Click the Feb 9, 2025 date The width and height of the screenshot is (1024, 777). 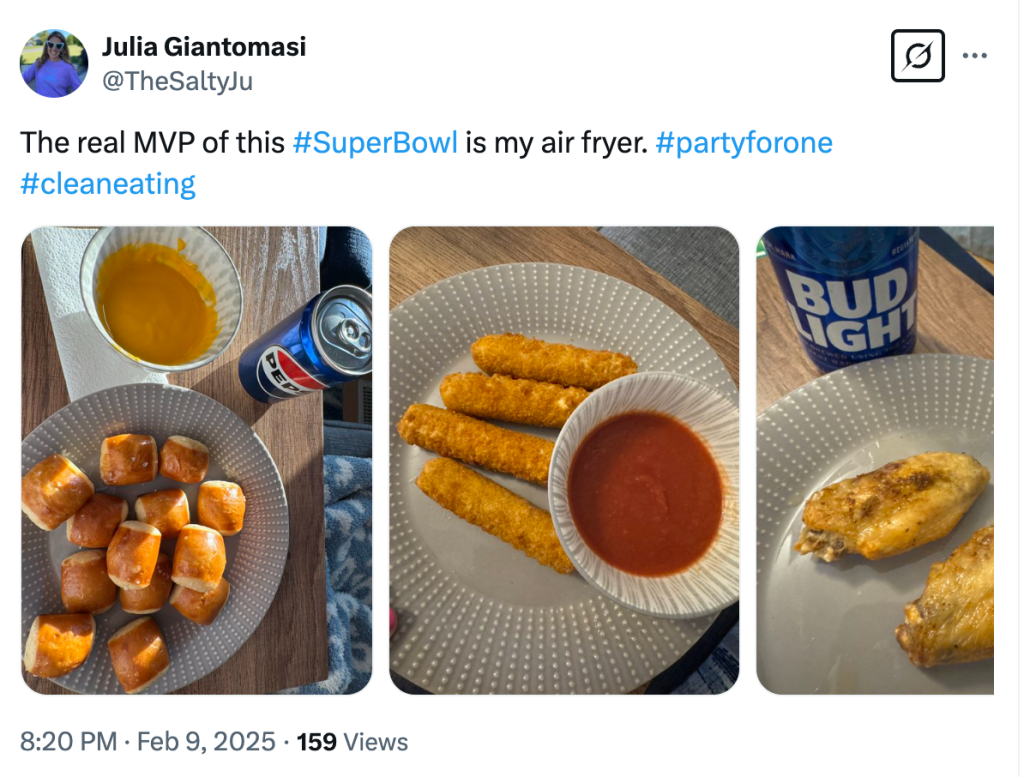206,742
